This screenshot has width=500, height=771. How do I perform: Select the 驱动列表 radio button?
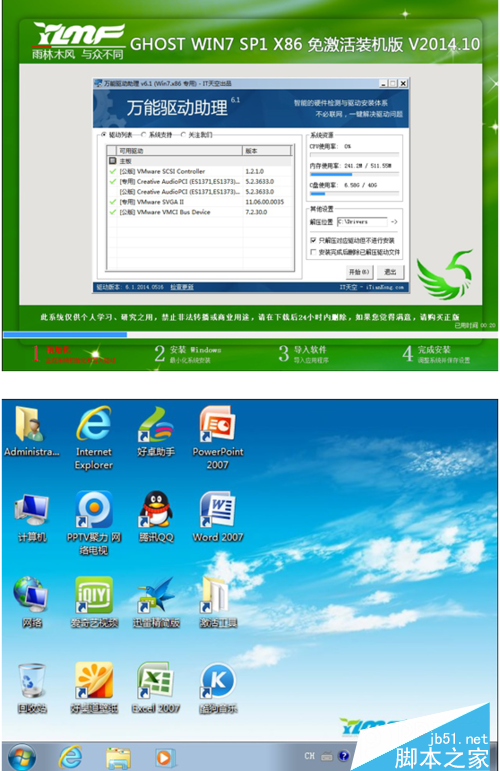pyautogui.click(x=104, y=135)
